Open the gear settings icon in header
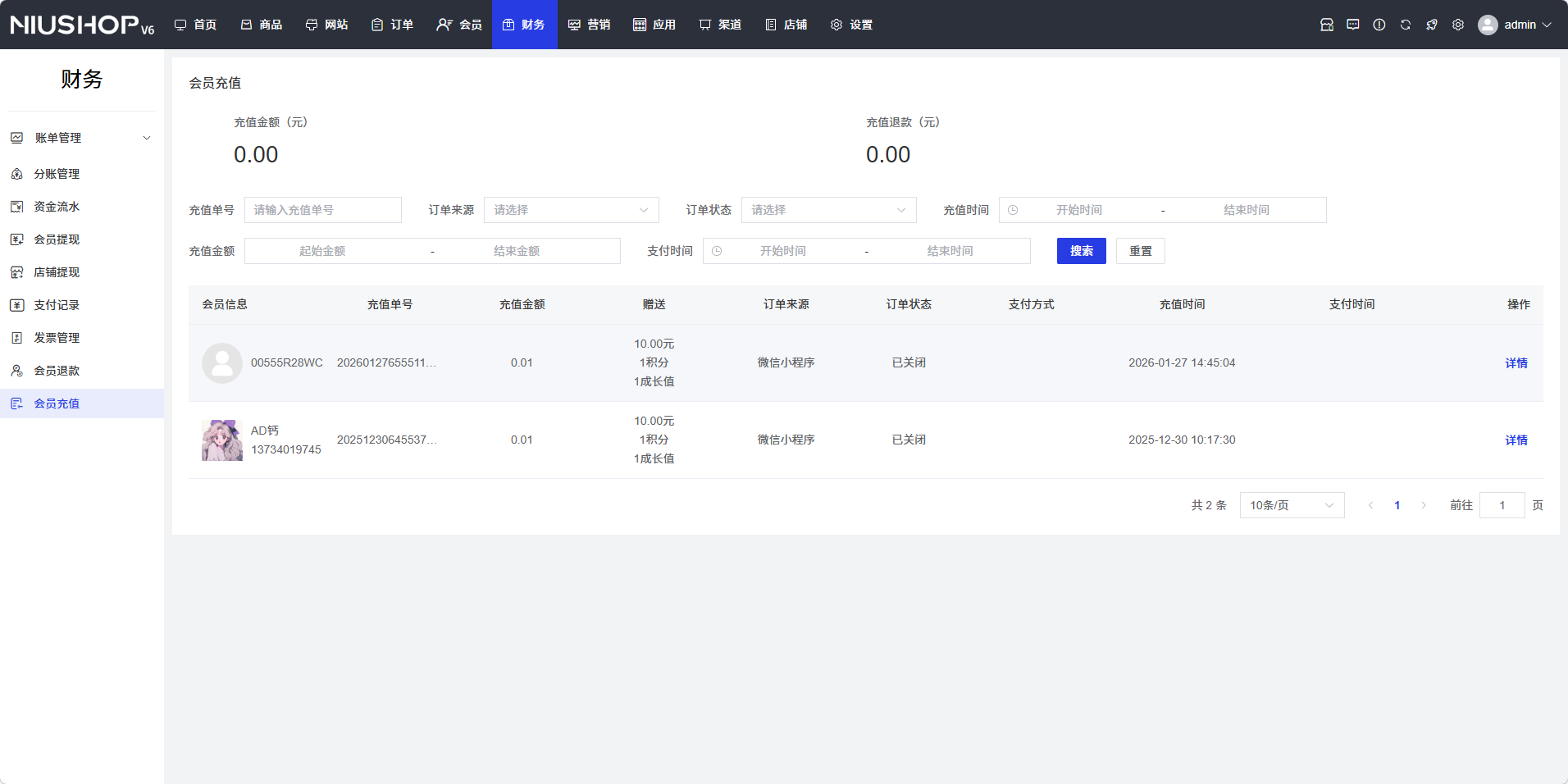 [x=1457, y=25]
